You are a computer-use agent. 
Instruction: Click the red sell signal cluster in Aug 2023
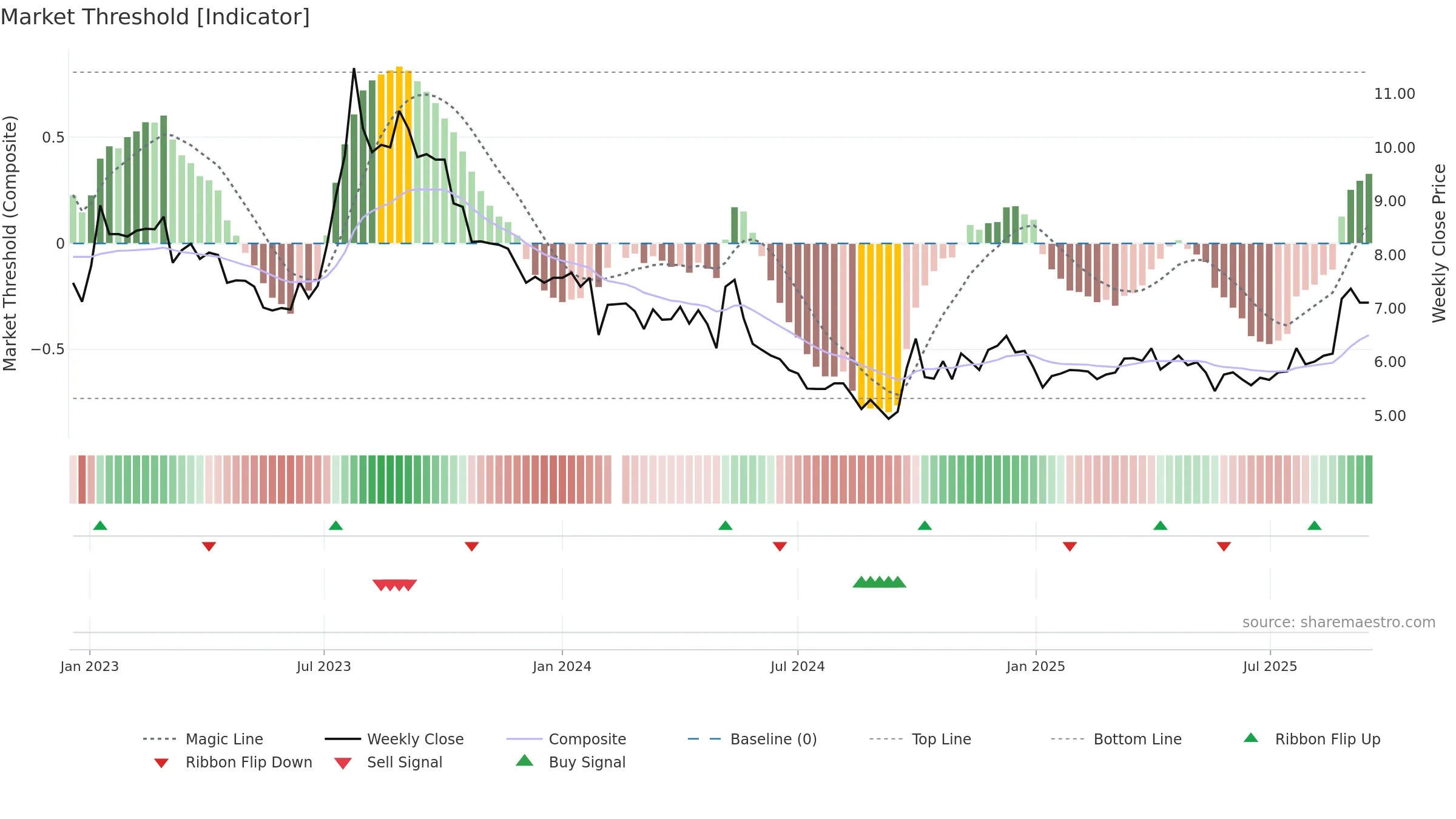(x=394, y=585)
